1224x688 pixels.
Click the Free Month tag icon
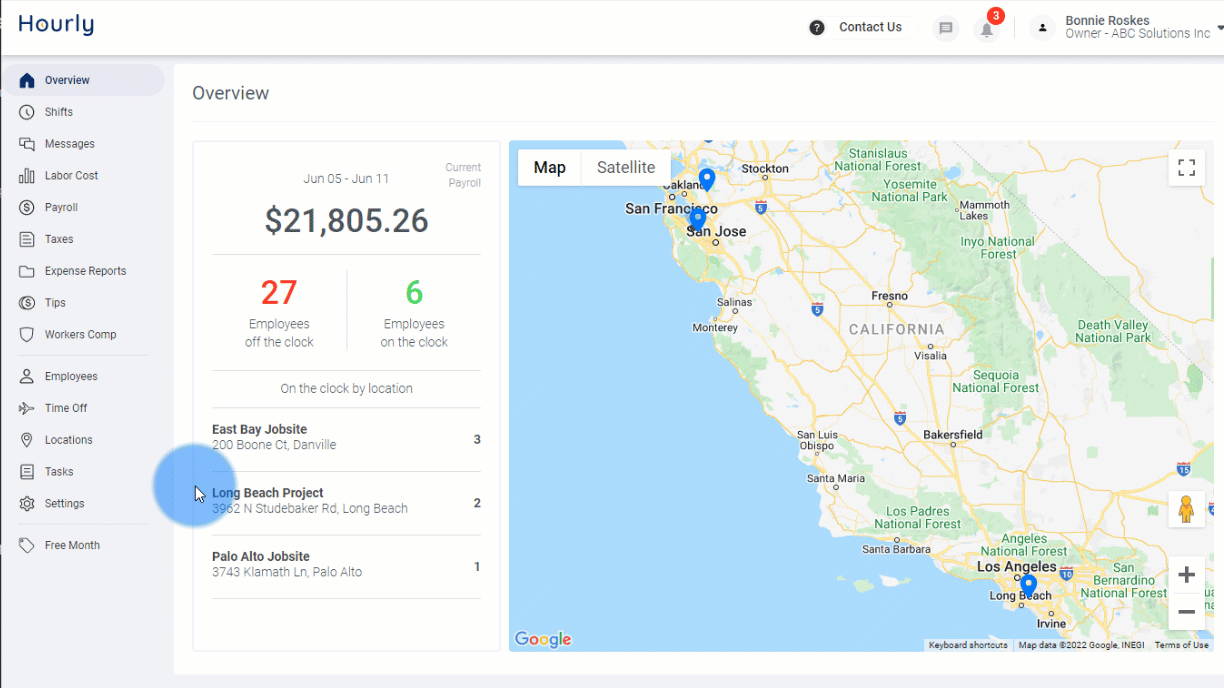point(27,545)
